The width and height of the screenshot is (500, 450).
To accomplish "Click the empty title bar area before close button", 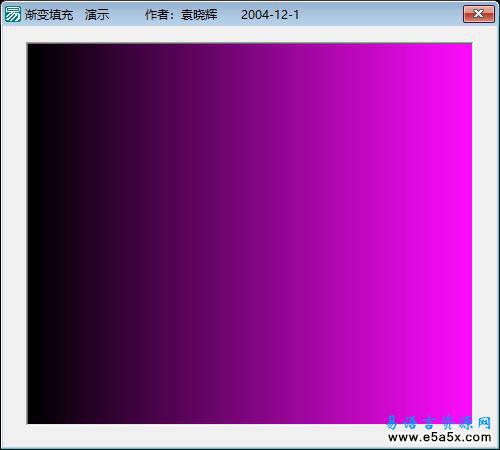I will pyautogui.click(x=380, y=15).
